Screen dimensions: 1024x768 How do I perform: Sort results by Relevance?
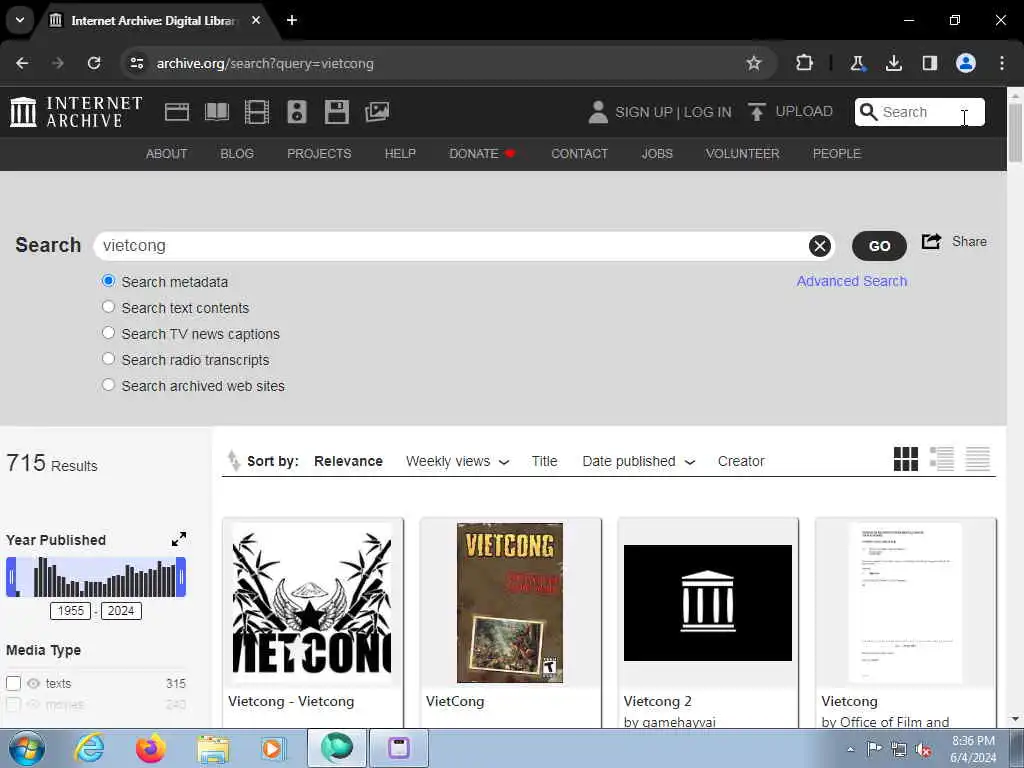(348, 462)
